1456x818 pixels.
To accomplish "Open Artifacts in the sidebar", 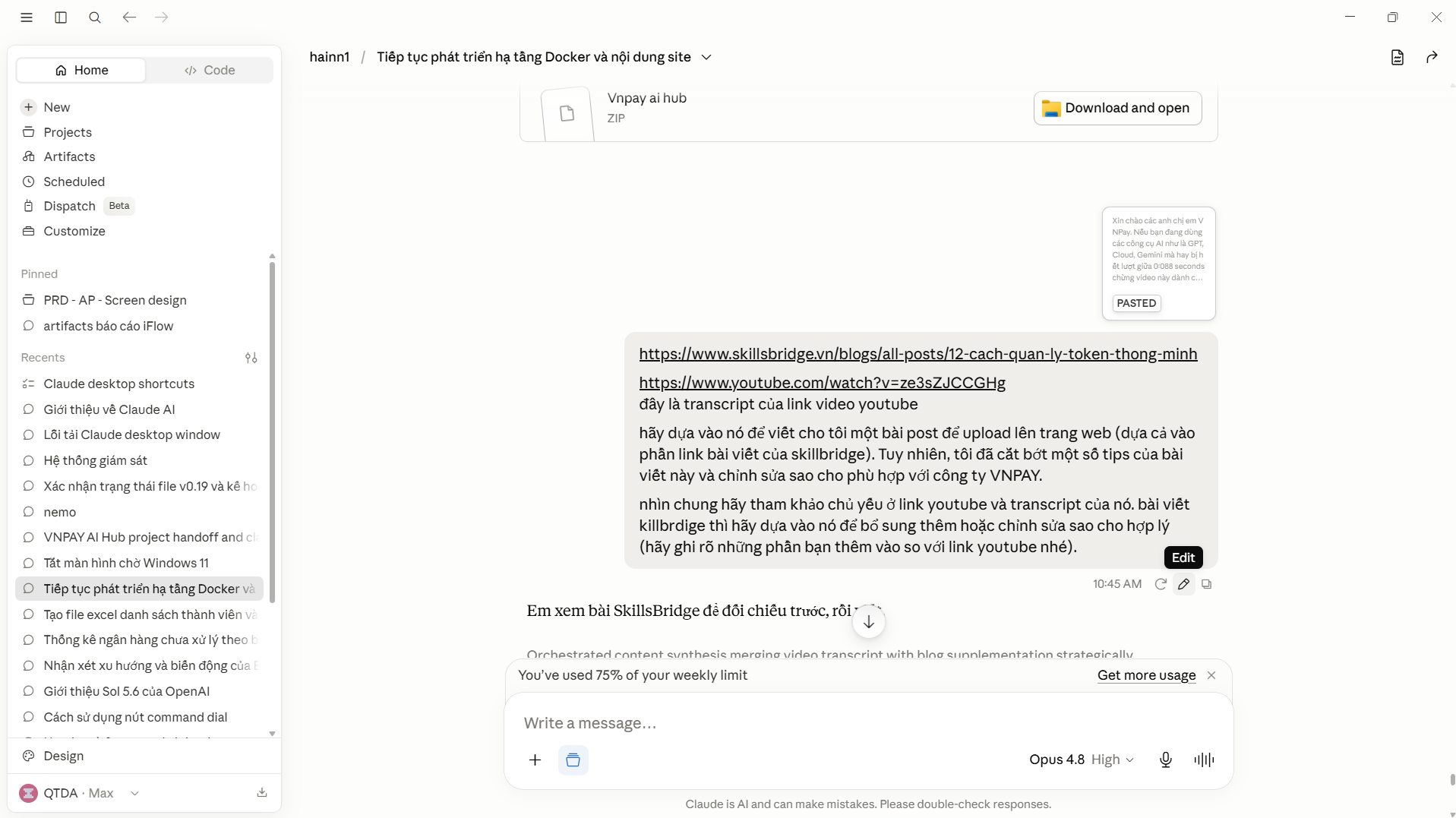I will (69, 156).
